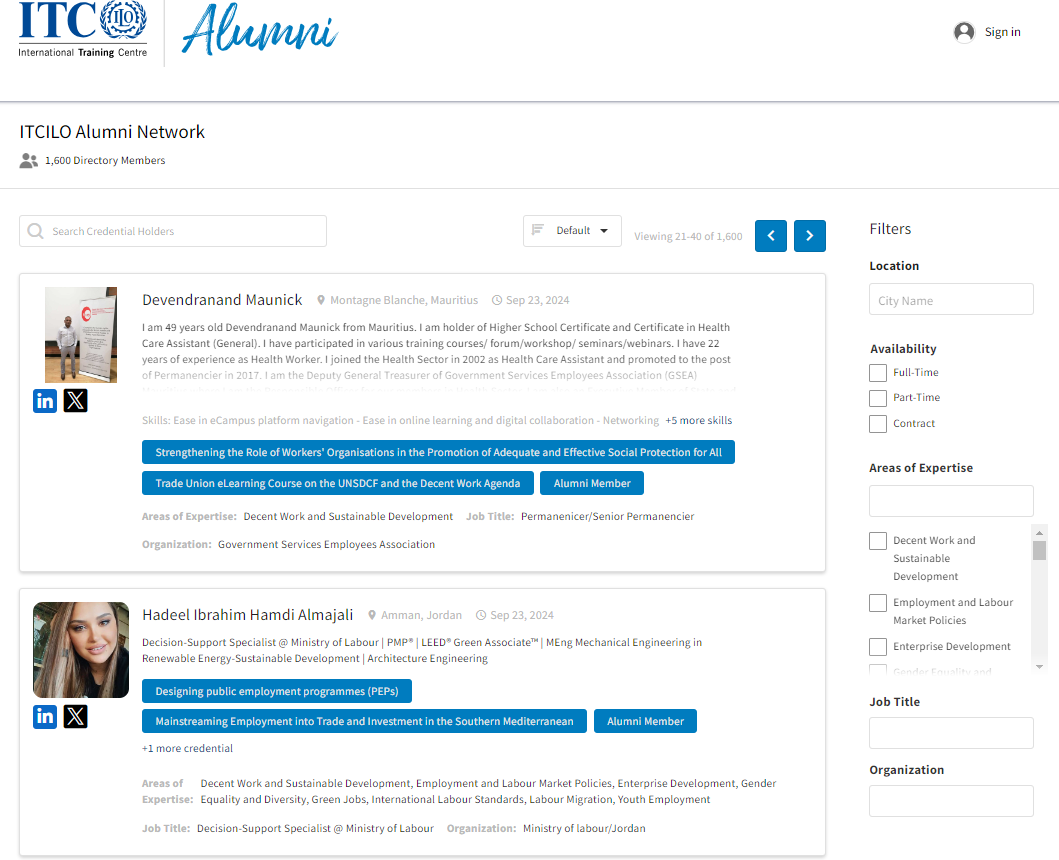Click the Alumni Member badge on Maunick's card
1059x860 pixels.
(592, 483)
